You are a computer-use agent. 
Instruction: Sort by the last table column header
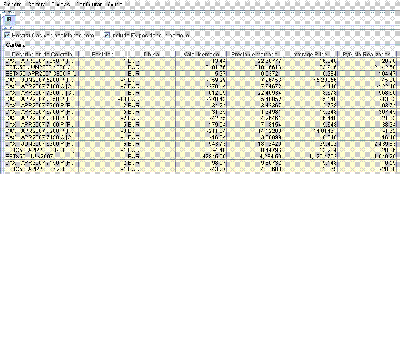coord(367,54)
